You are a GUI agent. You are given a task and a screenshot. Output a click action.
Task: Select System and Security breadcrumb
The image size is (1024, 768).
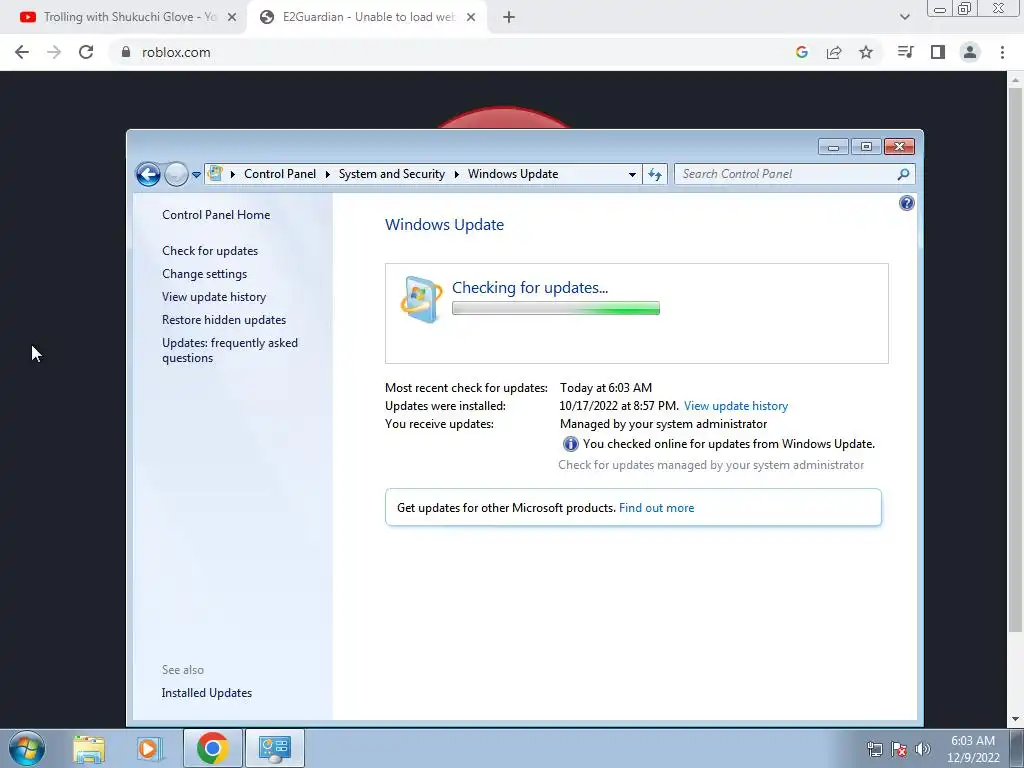click(391, 174)
